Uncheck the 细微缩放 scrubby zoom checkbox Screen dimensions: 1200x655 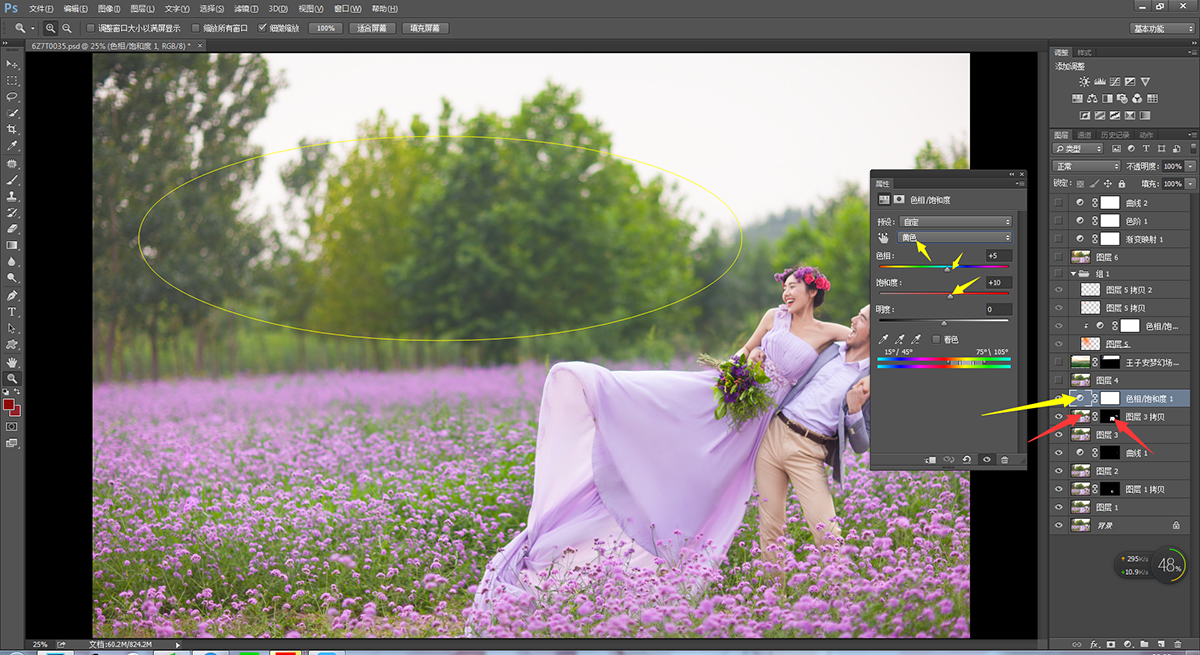click(x=262, y=28)
